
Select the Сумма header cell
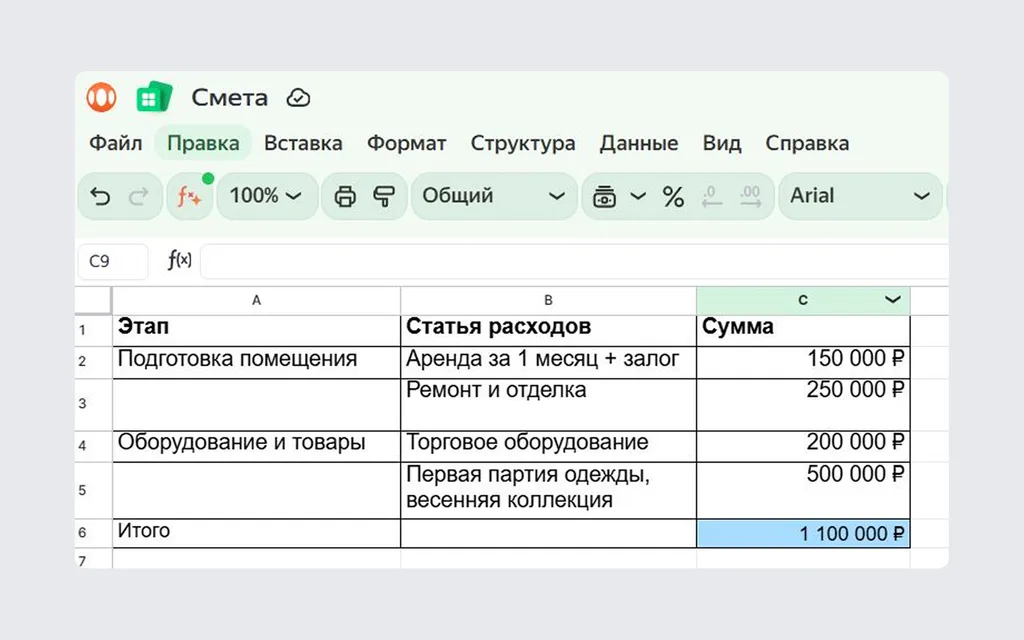803,330
